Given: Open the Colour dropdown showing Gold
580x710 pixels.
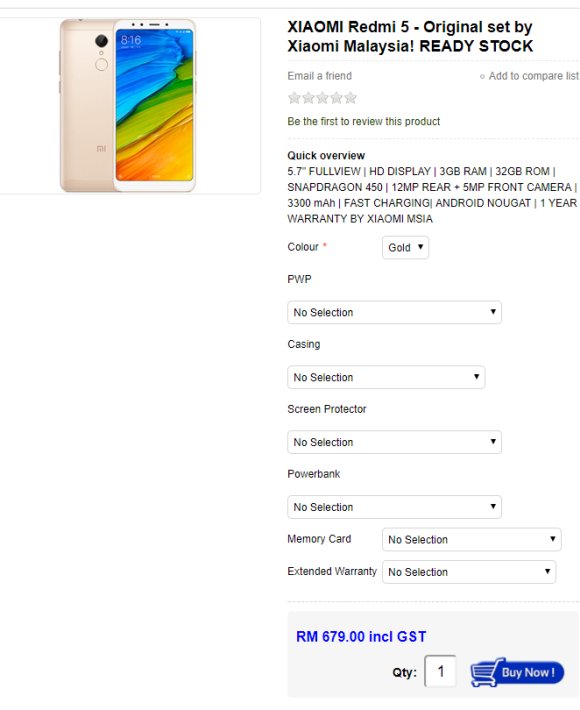Looking at the screenshot, I should [x=405, y=247].
